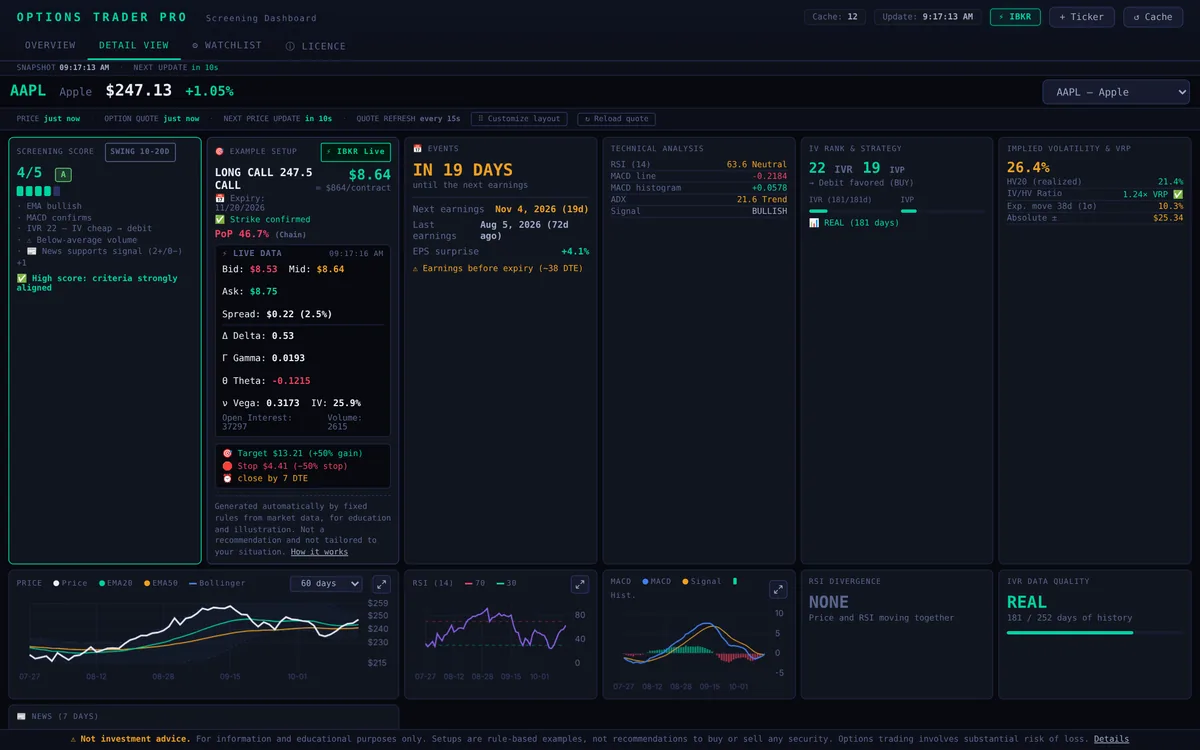Click the Reload quote button
Screen dimensions: 1200x750
616,119
